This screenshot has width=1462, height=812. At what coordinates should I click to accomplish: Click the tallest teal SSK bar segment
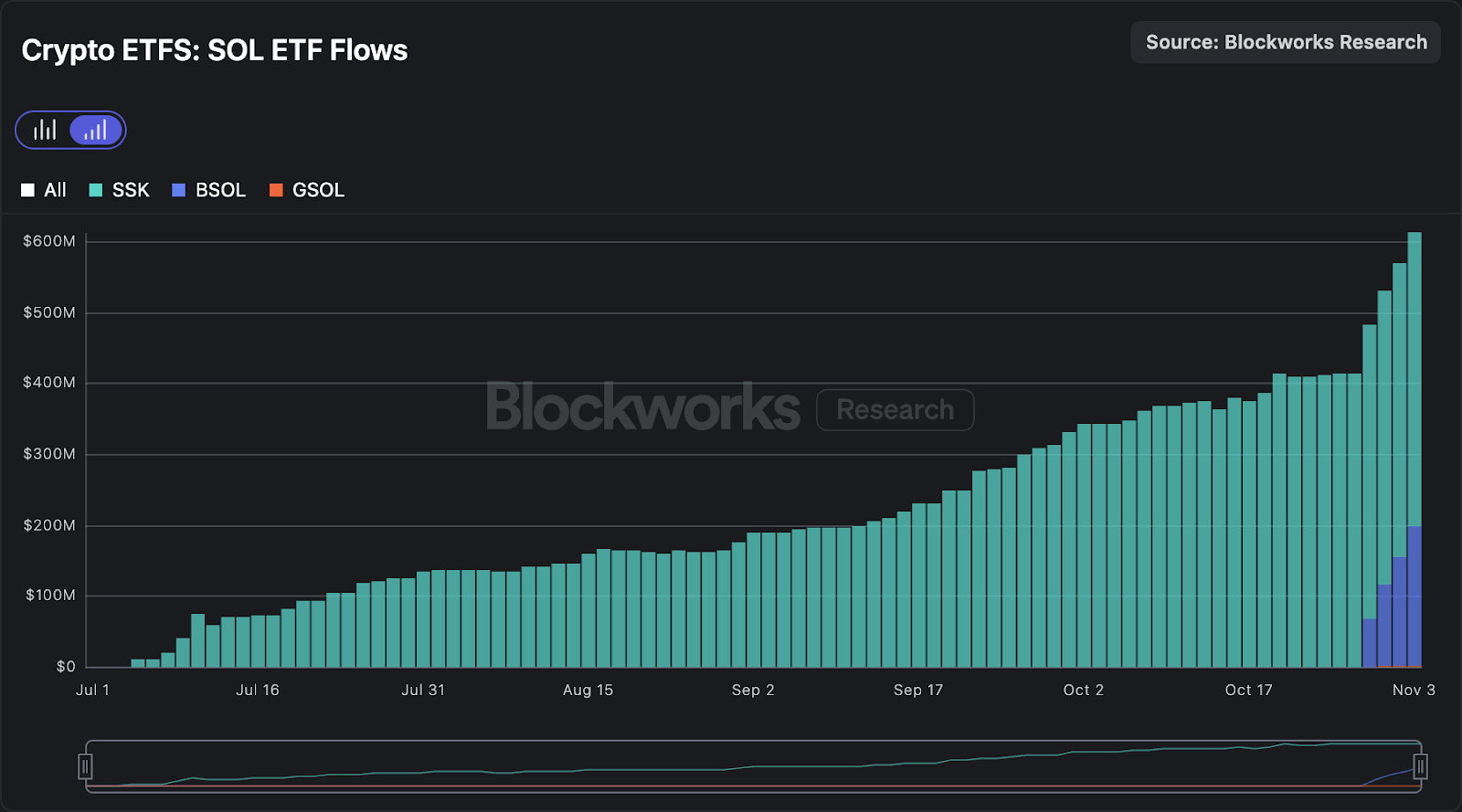(x=1414, y=379)
